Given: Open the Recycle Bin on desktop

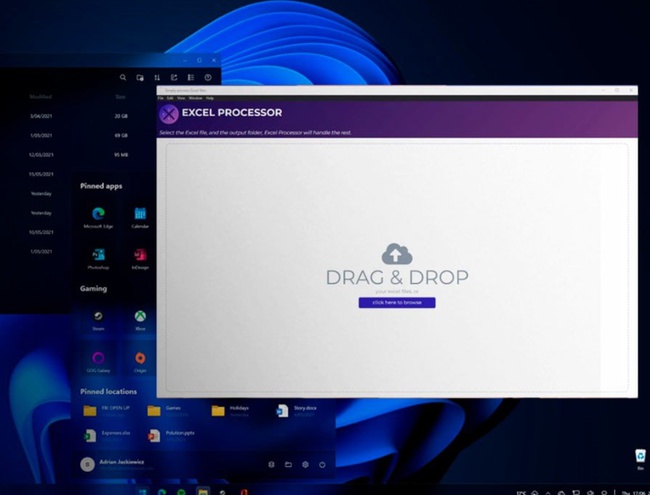Looking at the screenshot, I should click(640, 459).
